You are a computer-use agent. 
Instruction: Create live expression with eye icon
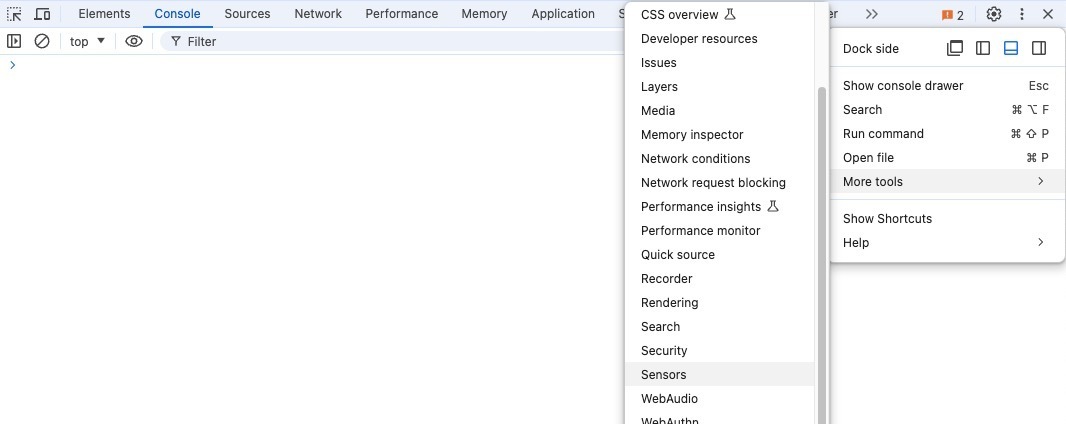coord(134,41)
